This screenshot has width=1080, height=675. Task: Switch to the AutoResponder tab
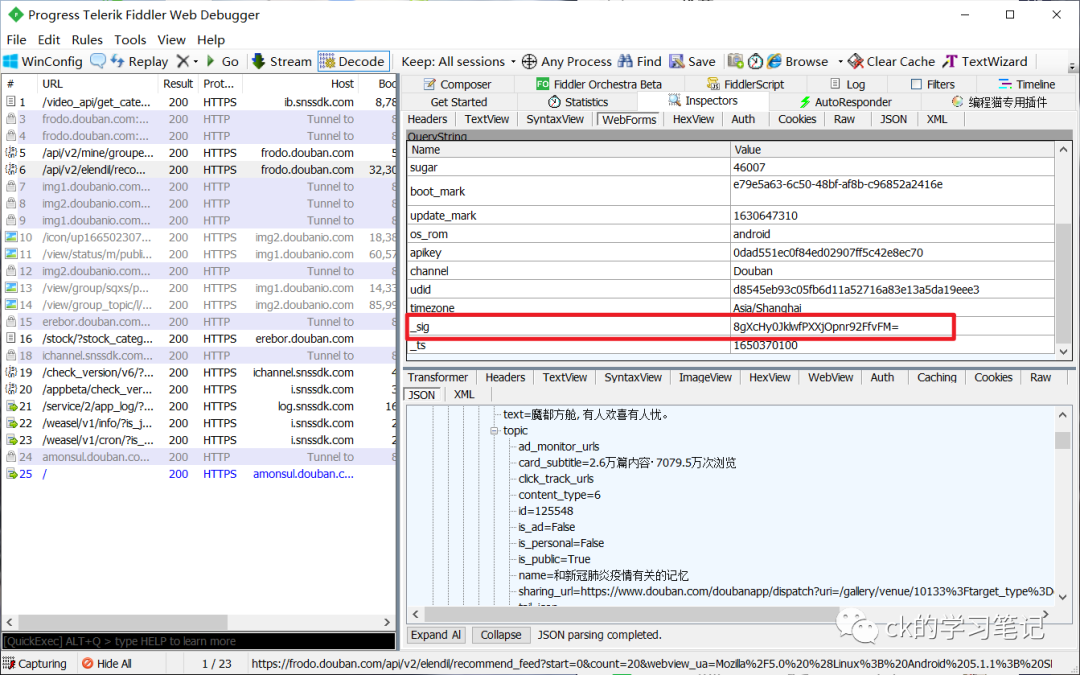point(845,102)
